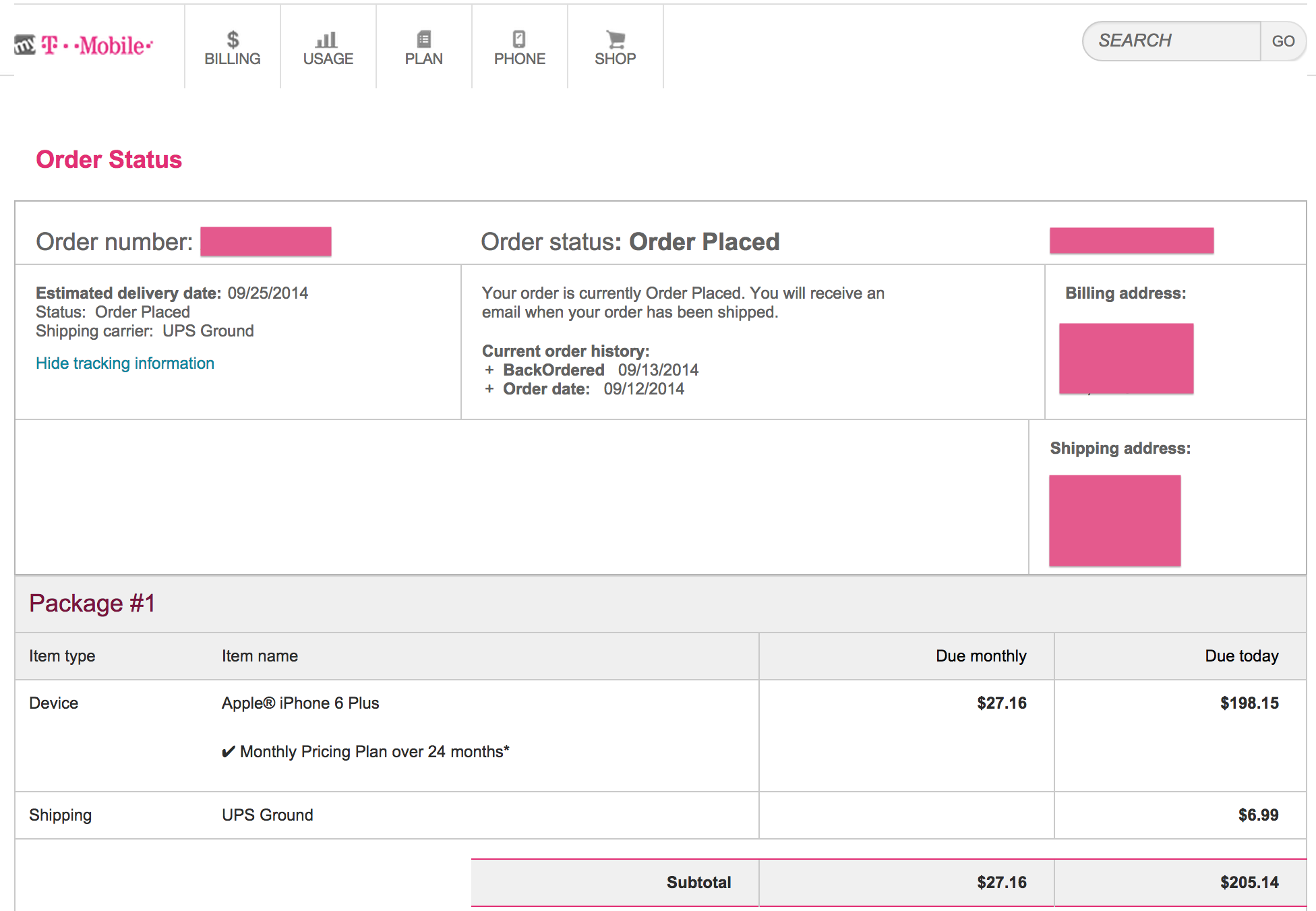The image size is (1316, 911).
Task: Click the Package #1 section header
Action: pos(92,604)
